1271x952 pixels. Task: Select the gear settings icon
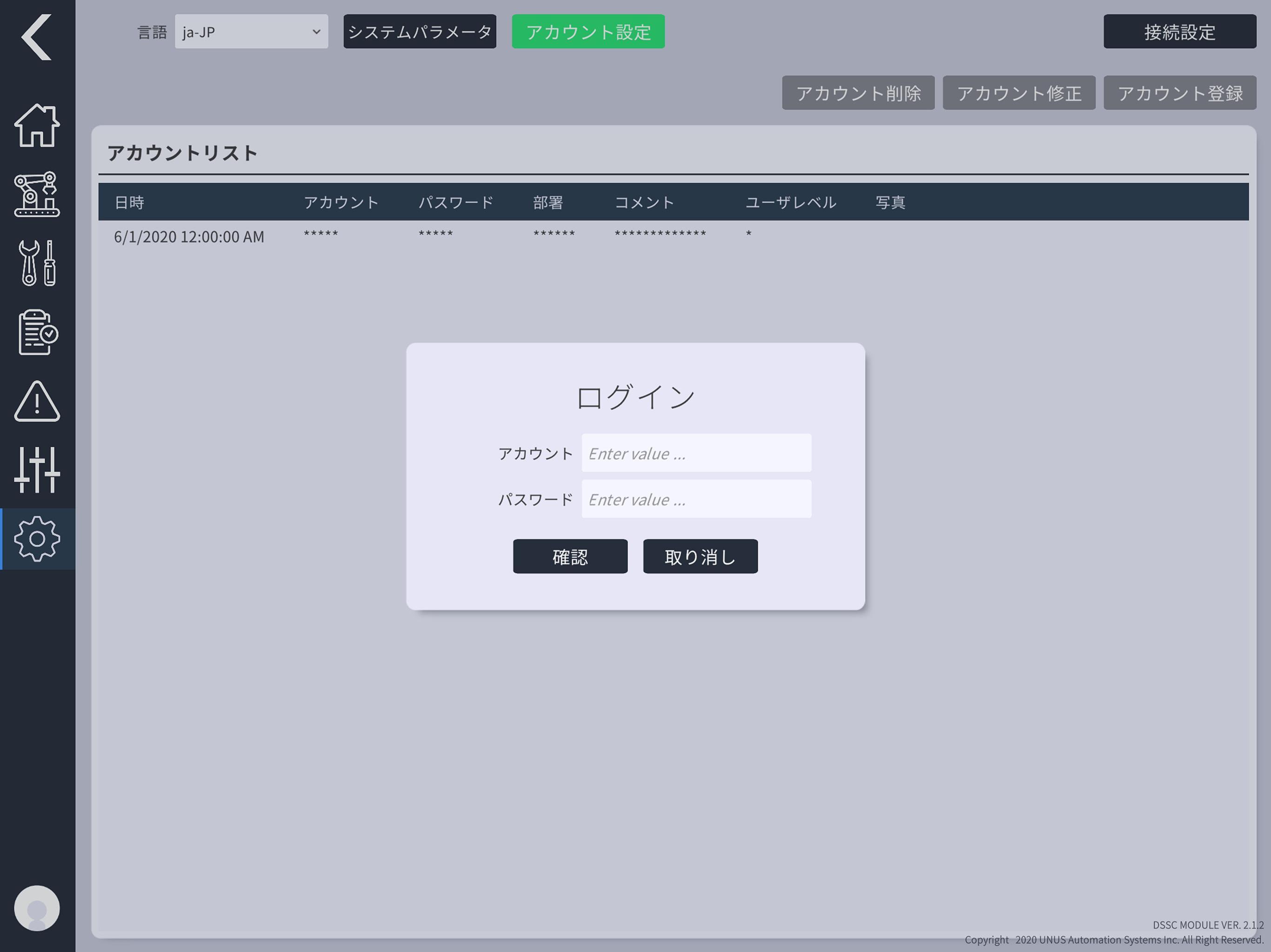pyautogui.click(x=37, y=539)
